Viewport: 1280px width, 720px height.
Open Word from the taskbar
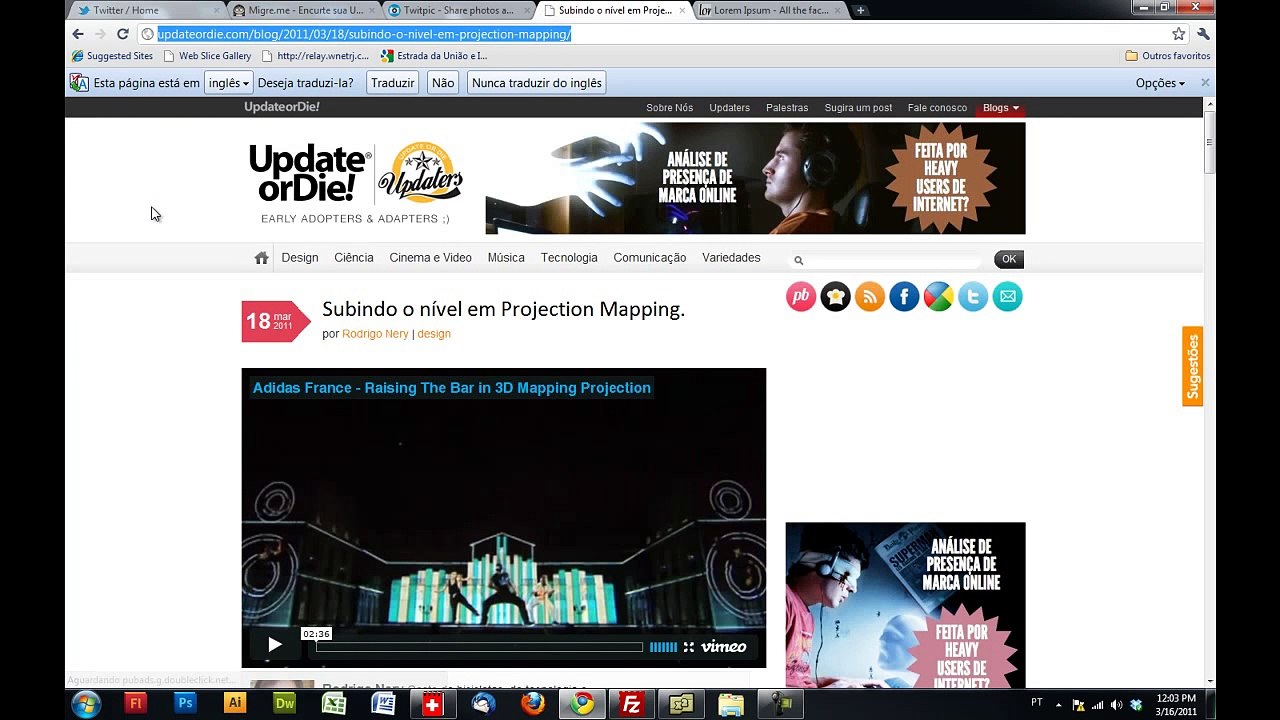tap(383, 704)
